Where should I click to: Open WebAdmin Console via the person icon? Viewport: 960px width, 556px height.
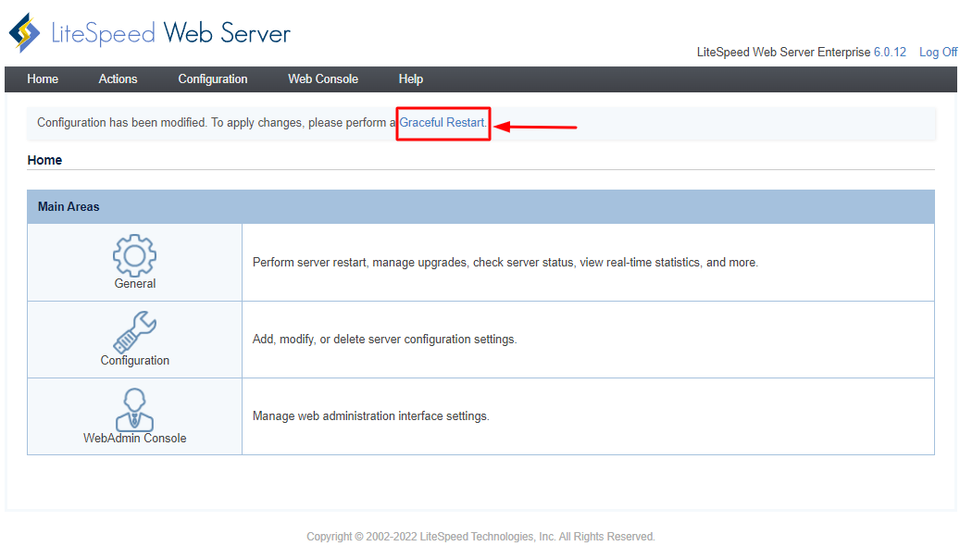[135, 408]
